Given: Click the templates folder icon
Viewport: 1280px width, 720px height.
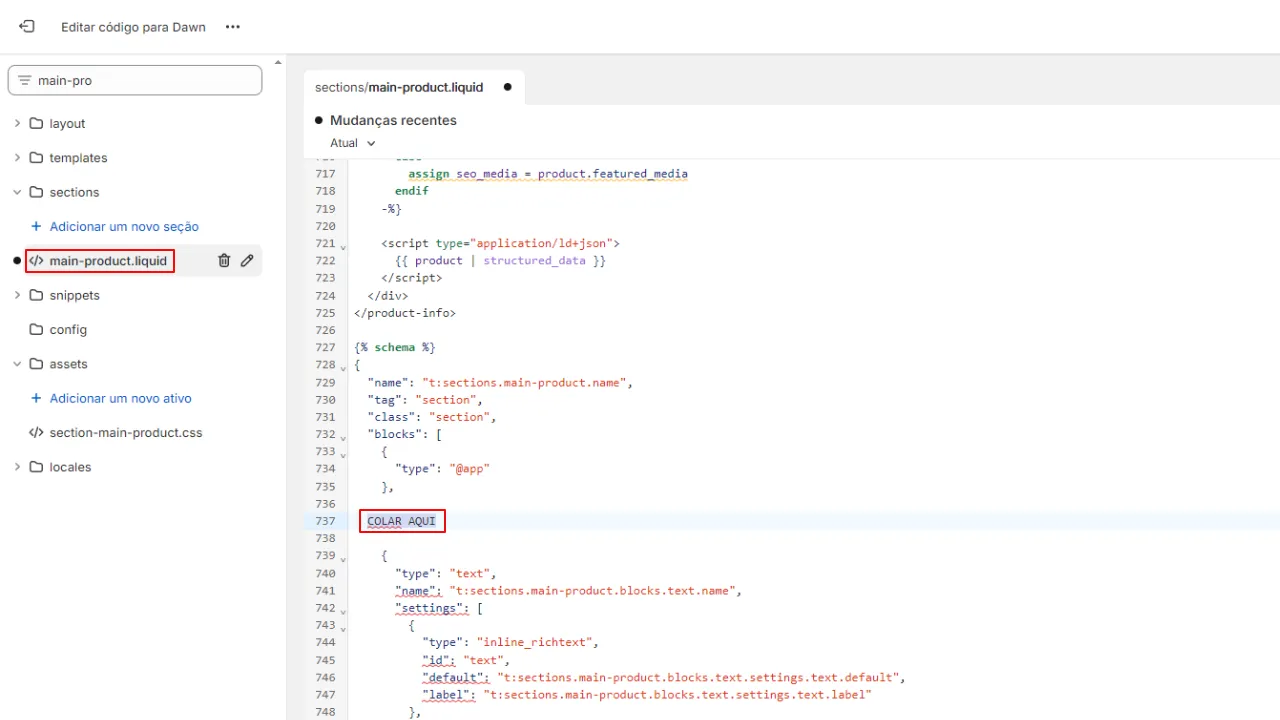Looking at the screenshot, I should tap(37, 158).
